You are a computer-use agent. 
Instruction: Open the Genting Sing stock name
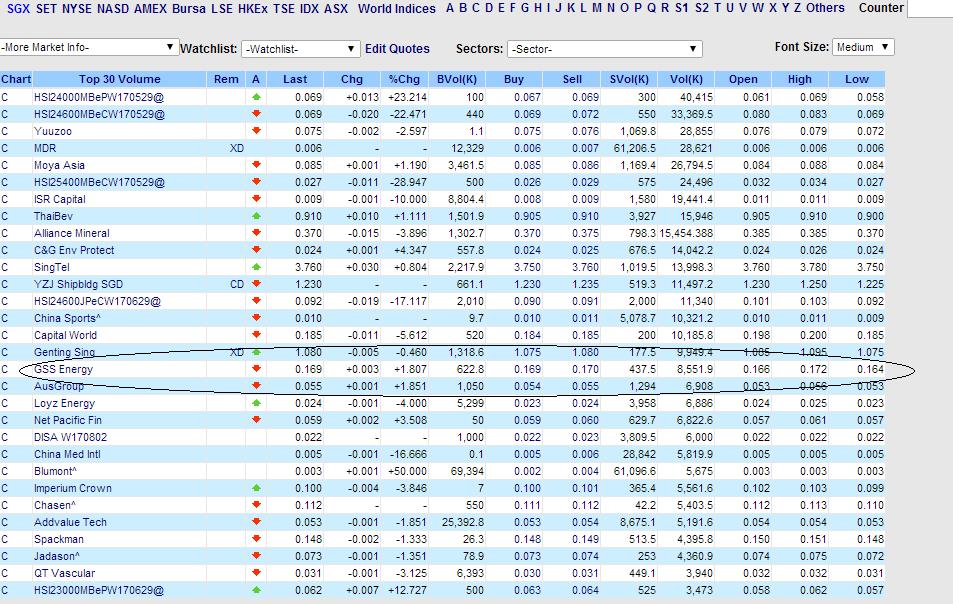(64, 352)
